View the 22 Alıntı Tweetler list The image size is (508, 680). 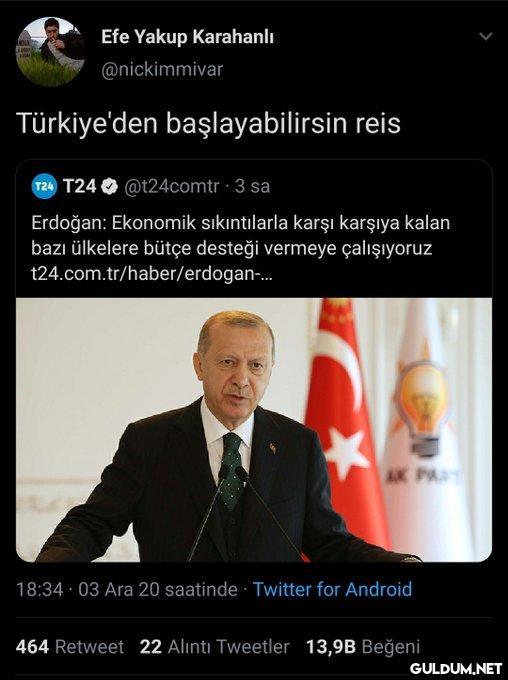tap(214, 647)
